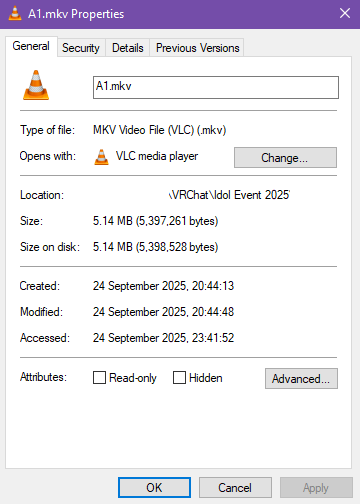Viewport: 360px width, 504px height.
Task: Switch to the Security tab
Action: click(81, 48)
